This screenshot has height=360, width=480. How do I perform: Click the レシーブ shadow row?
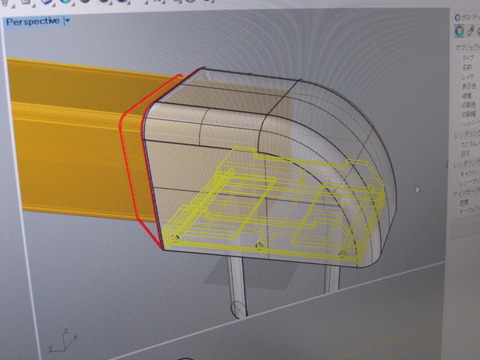tap(469, 183)
